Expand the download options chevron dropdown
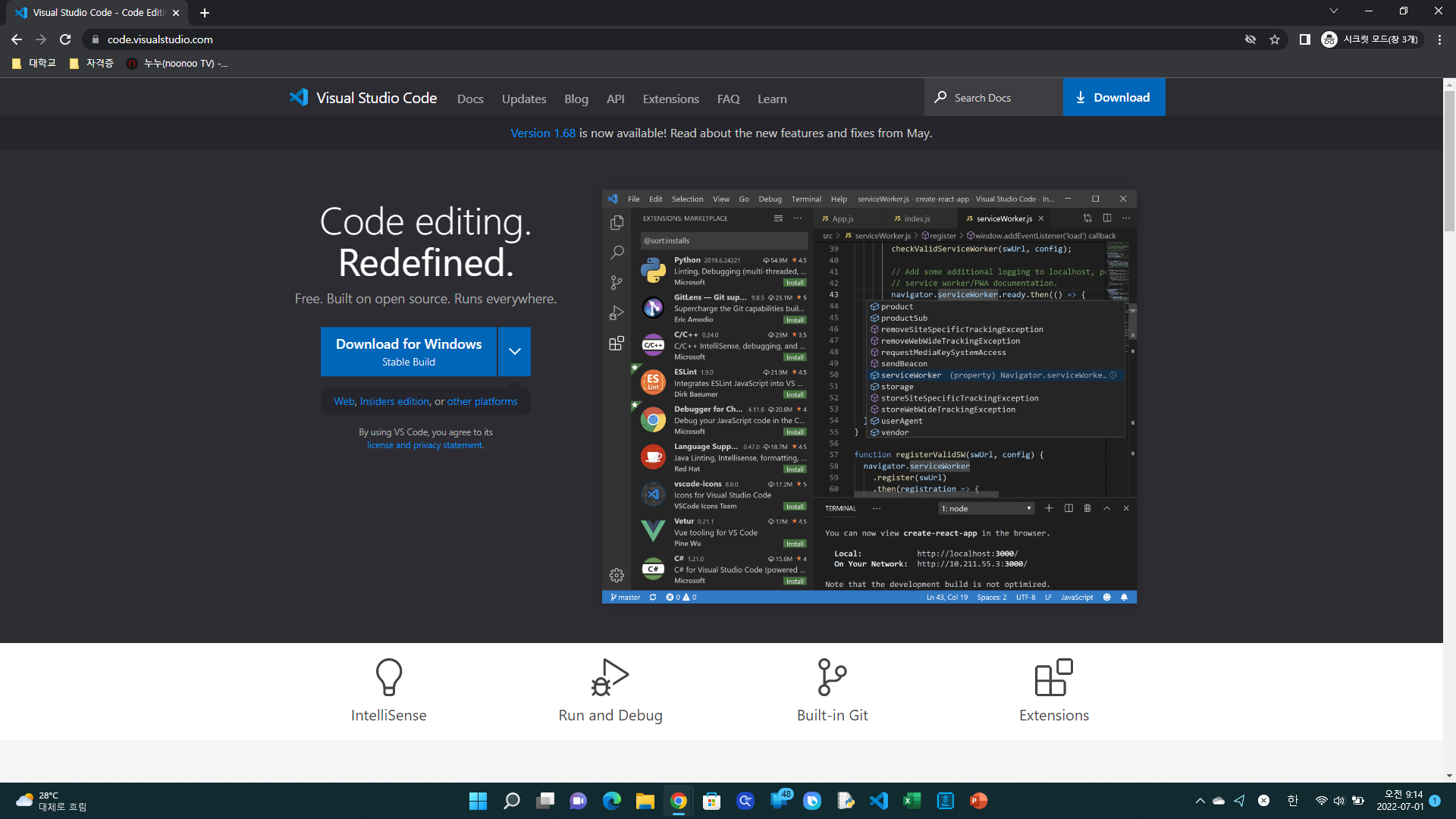This screenshot has width=1456, height=819. pos(514,352)
